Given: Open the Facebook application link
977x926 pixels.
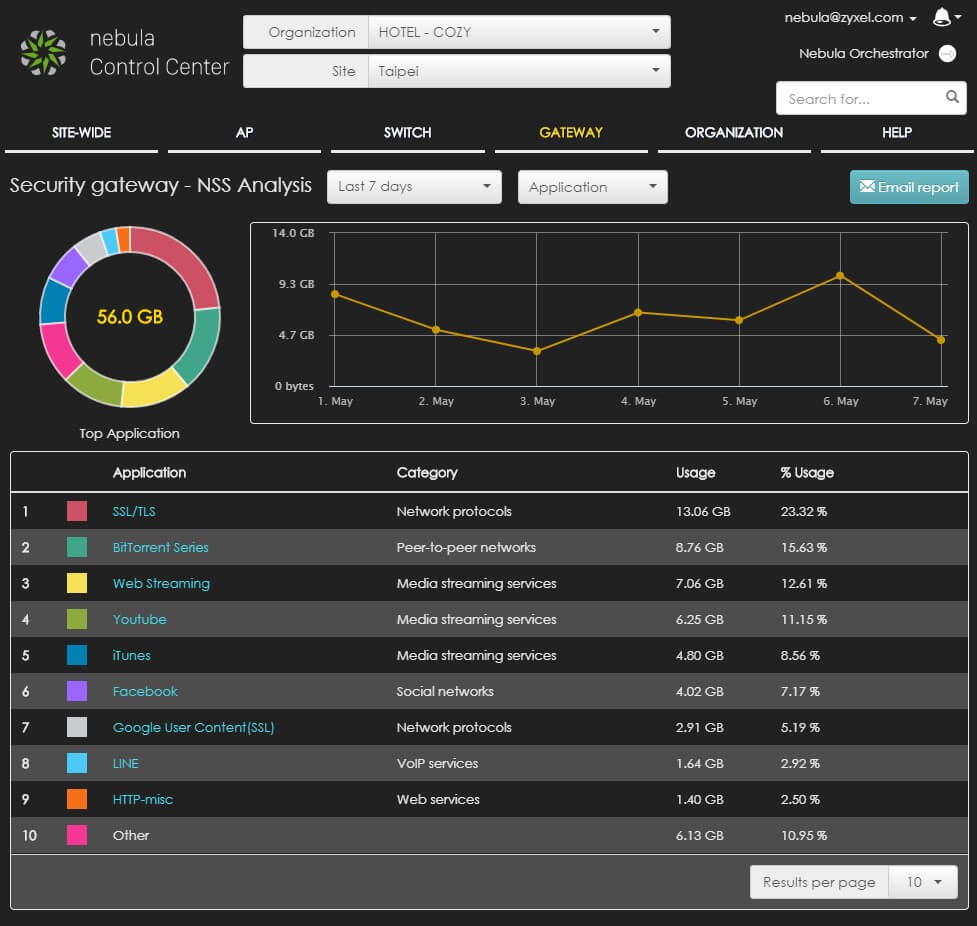Looking at the screenshot, I should (145, 691).
